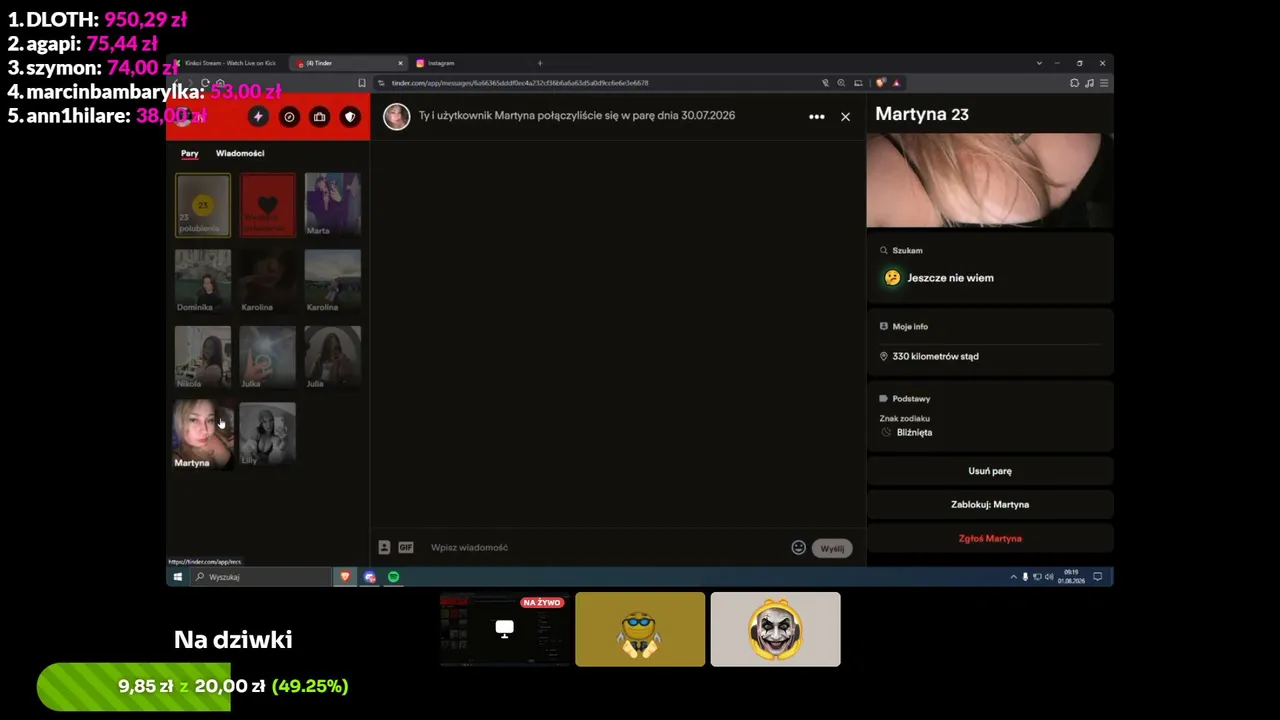The height and width of the screenshot is (720, 1280).
Task: Open the work mode briefcase icon
Action: pyautogui.click(x=319, y=117)
